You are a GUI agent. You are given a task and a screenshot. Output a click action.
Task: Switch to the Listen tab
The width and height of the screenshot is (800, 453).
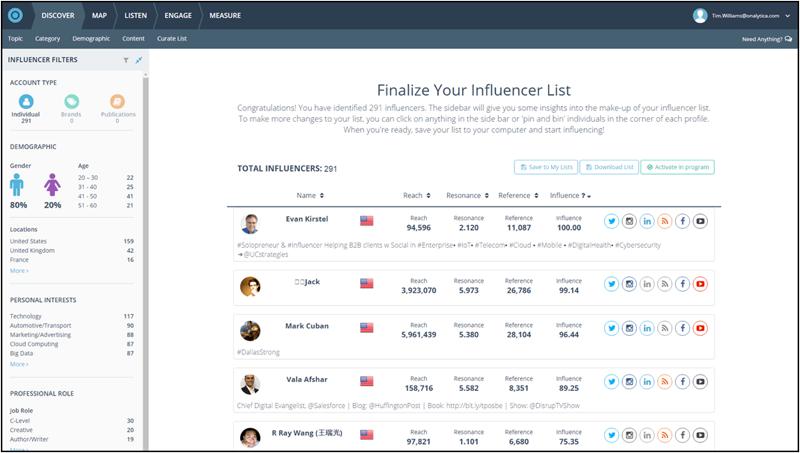[136, 15]
